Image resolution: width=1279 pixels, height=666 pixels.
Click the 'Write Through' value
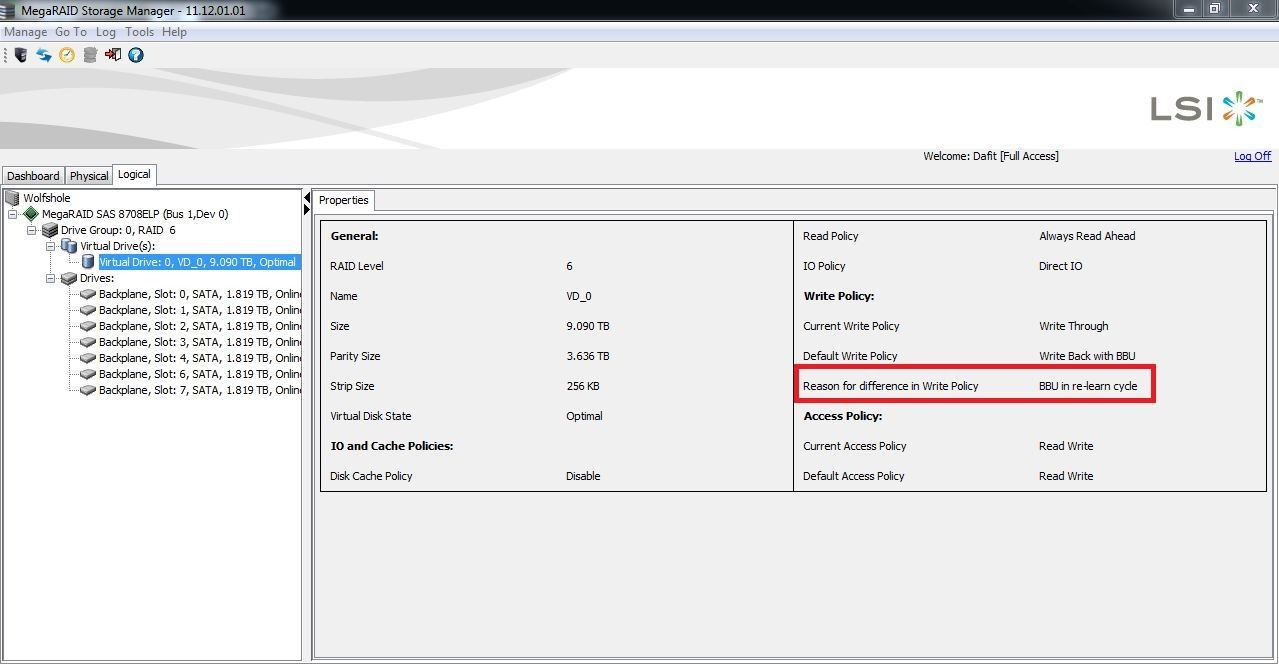point(1073,326)
